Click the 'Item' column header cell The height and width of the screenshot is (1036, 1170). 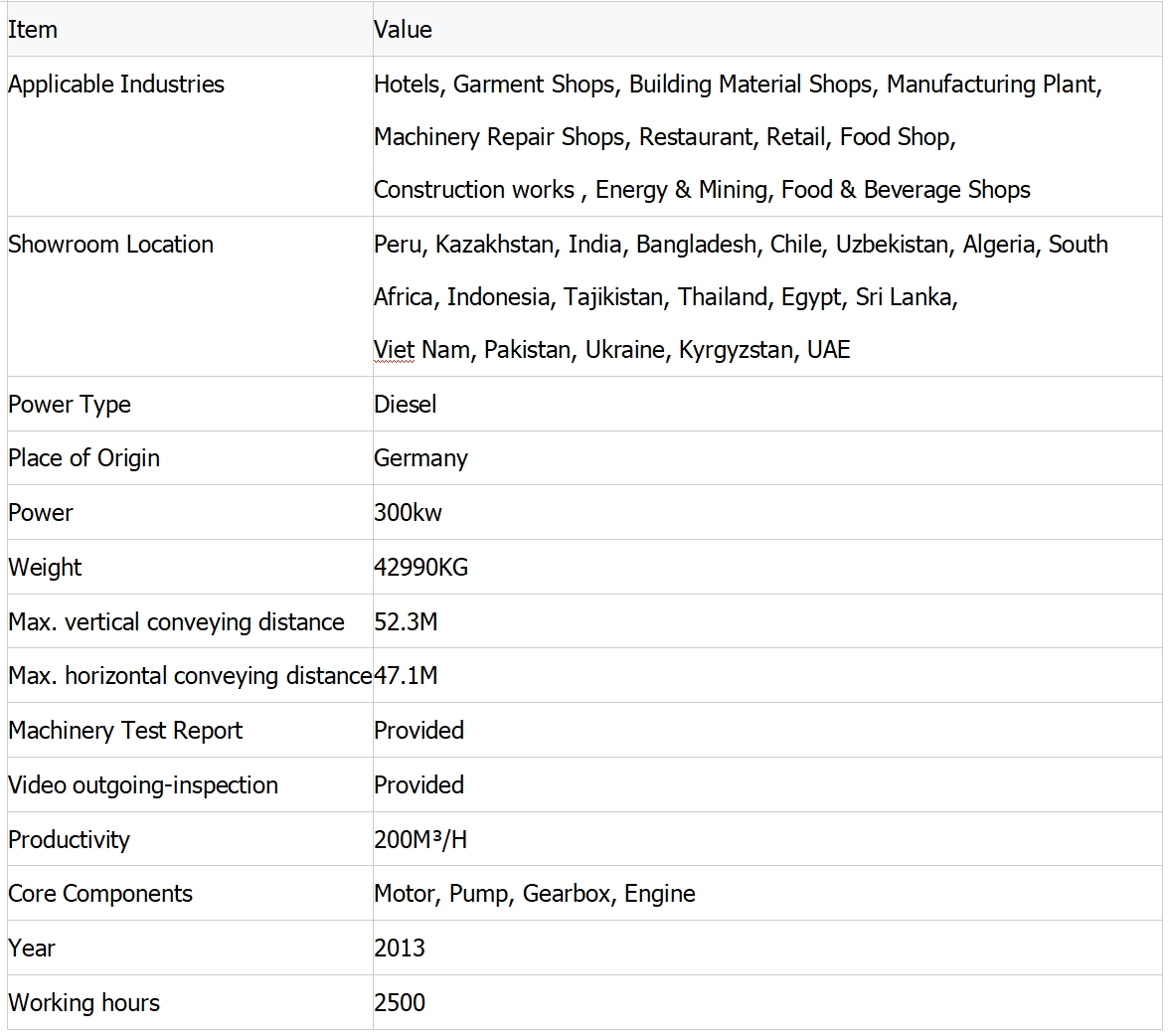(190, 29)
